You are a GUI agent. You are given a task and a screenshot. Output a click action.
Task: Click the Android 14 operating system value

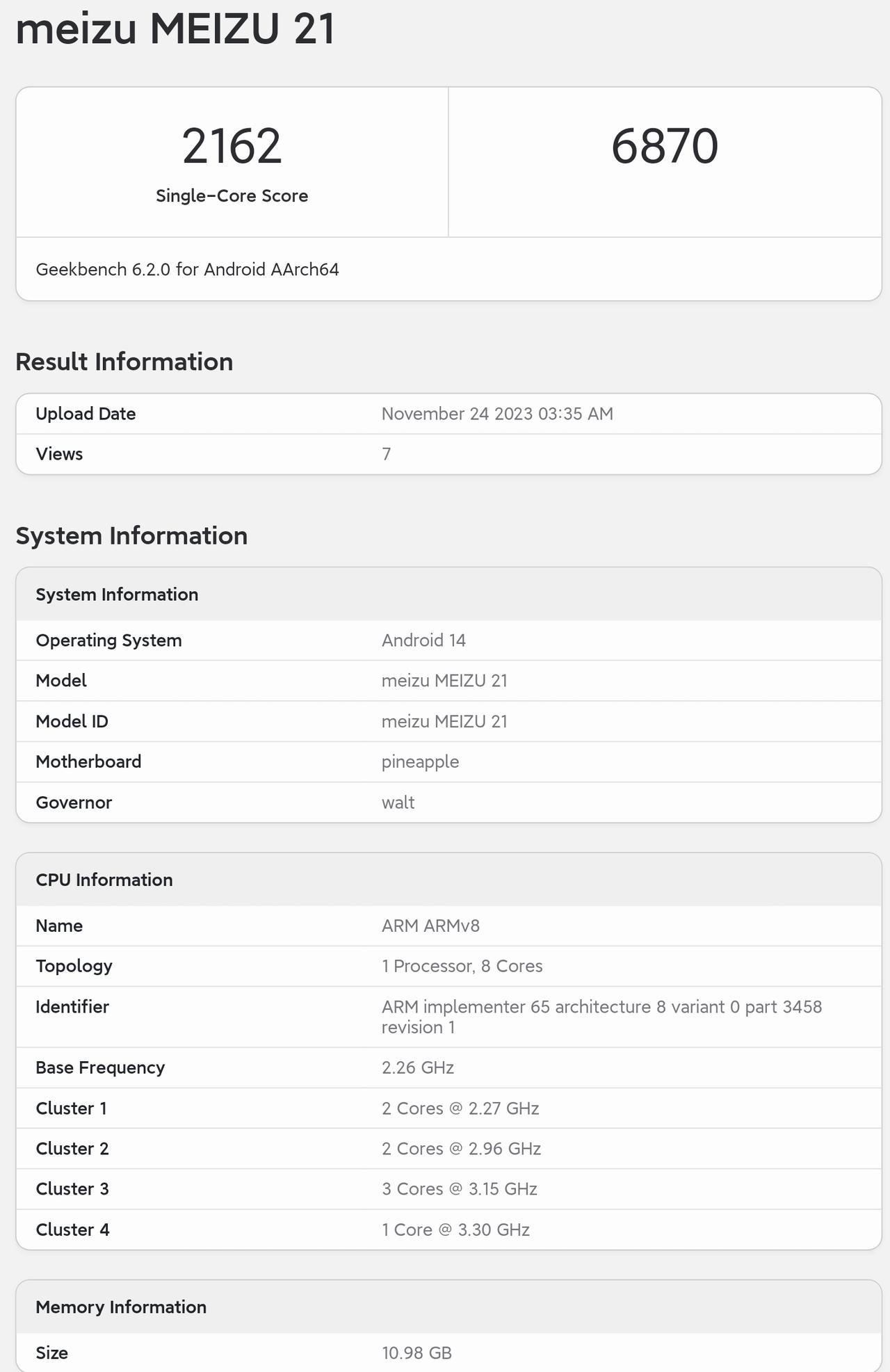(423, 640)
